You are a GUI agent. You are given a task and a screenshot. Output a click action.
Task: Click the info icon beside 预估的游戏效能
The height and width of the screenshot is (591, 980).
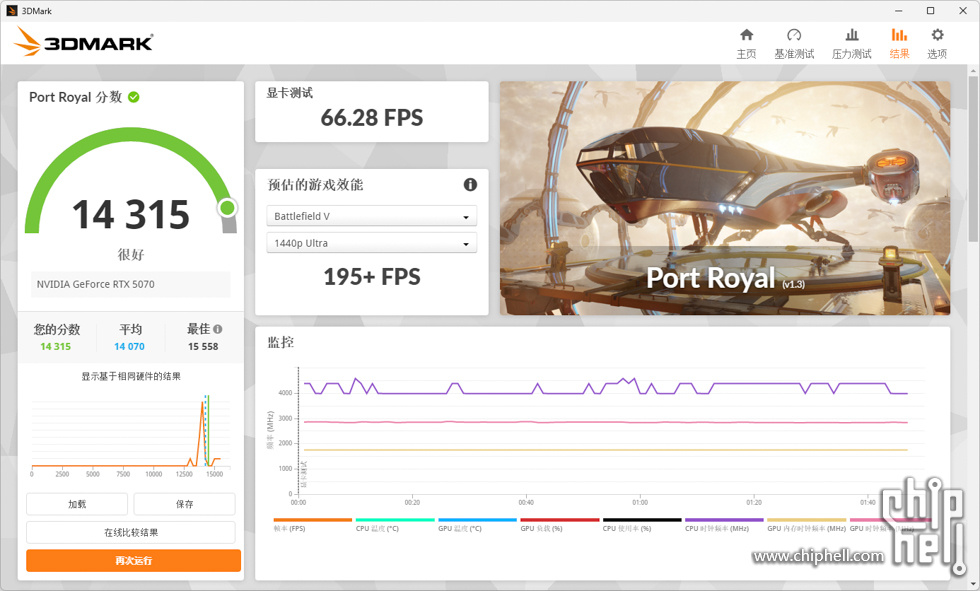pyautogui.click(x=469, y=184)
